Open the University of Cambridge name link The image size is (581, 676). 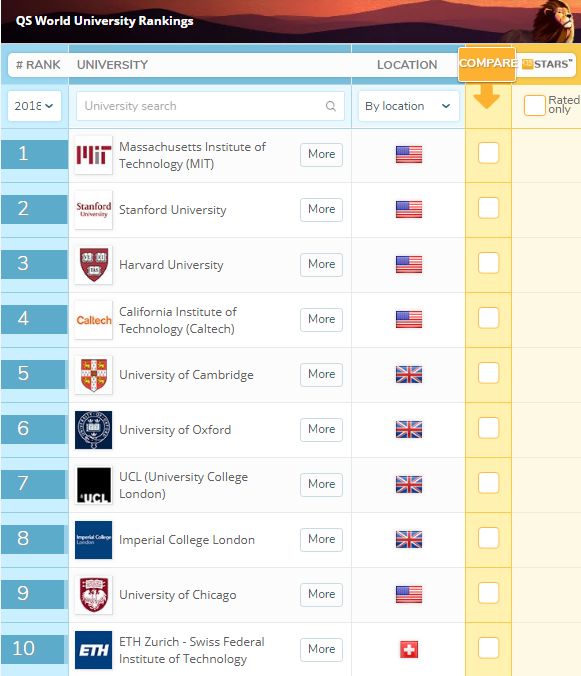186,375
